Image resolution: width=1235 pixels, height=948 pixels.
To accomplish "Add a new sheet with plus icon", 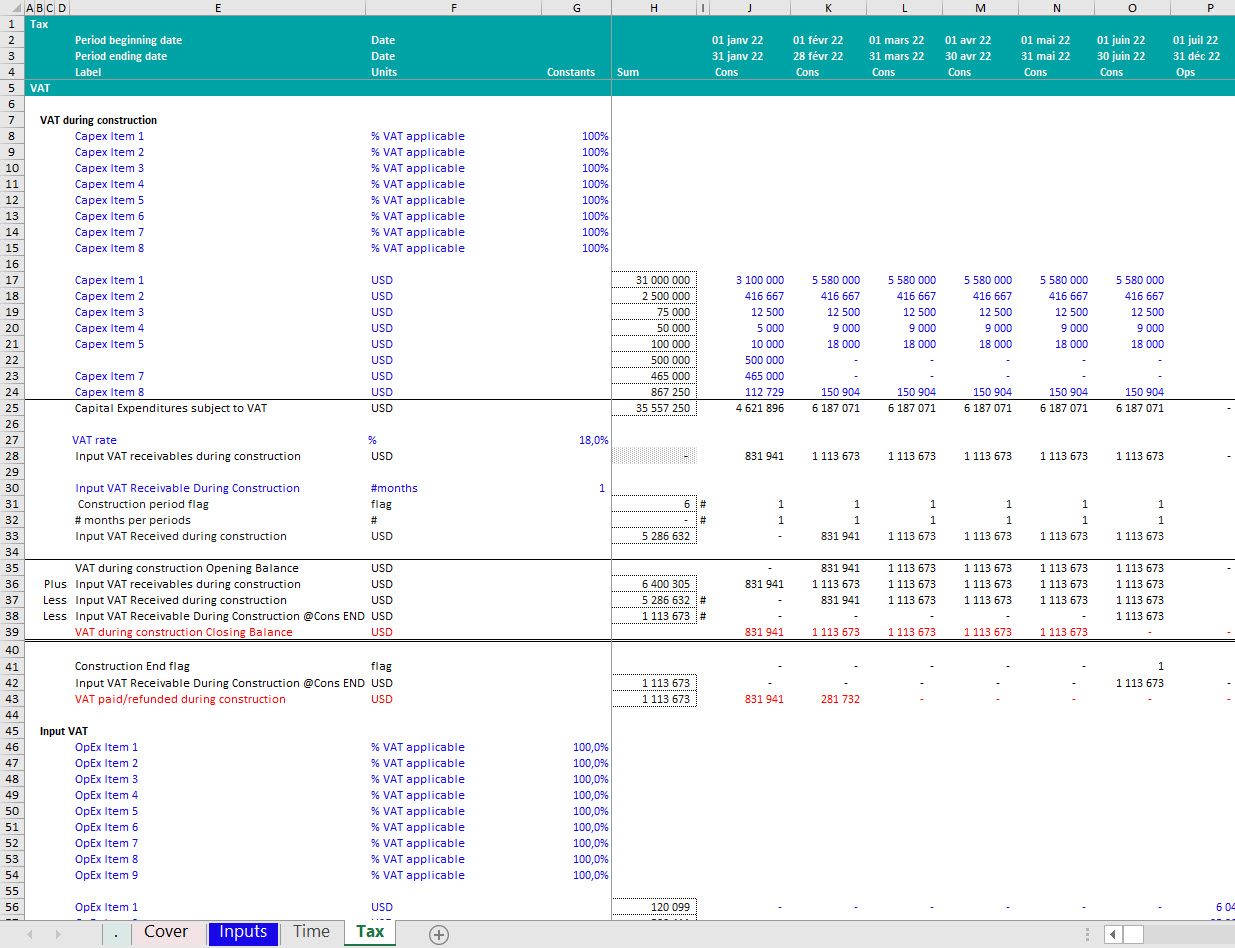I will pos(438,934).
